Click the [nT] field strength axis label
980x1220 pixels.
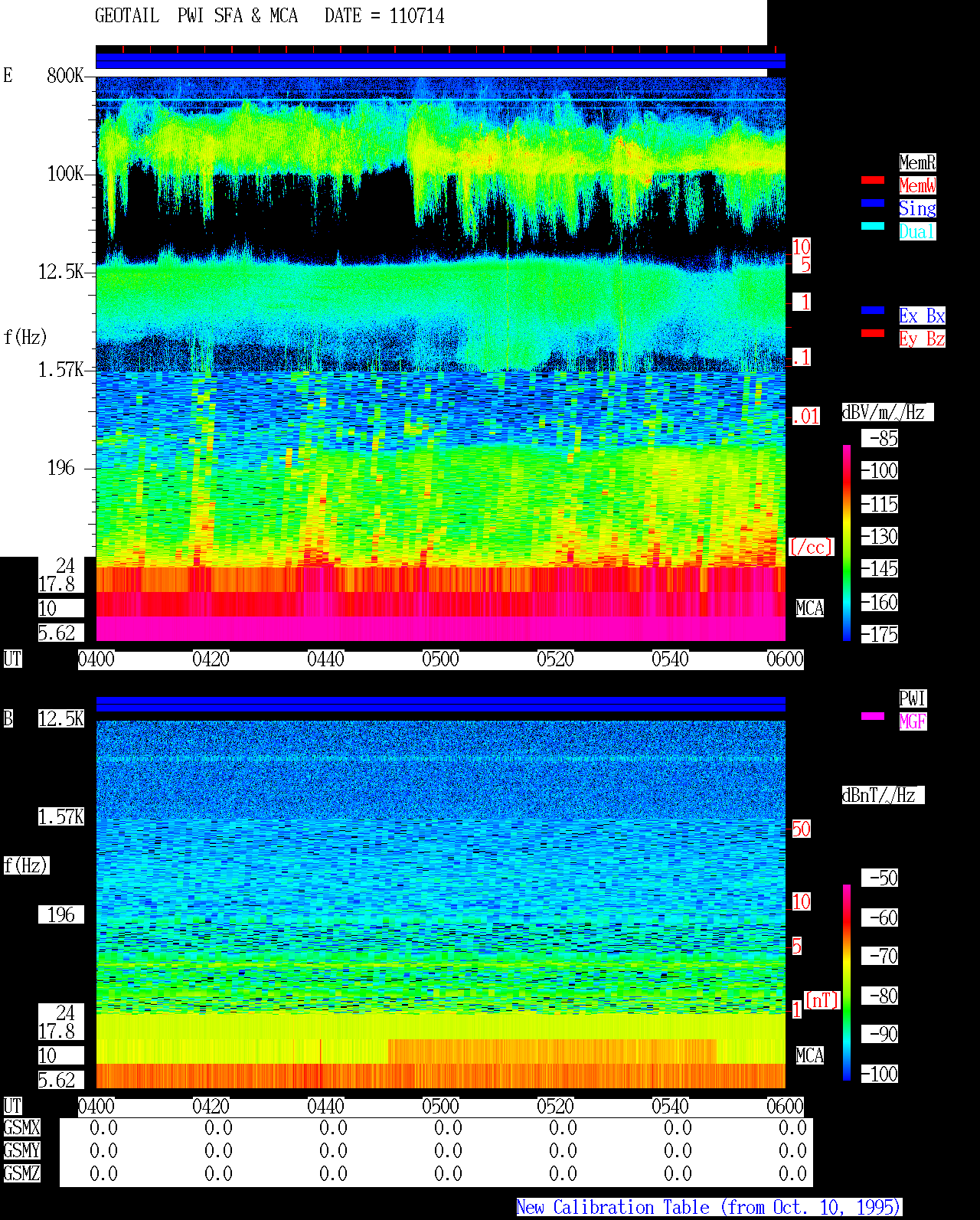(x=822, y=1000)
